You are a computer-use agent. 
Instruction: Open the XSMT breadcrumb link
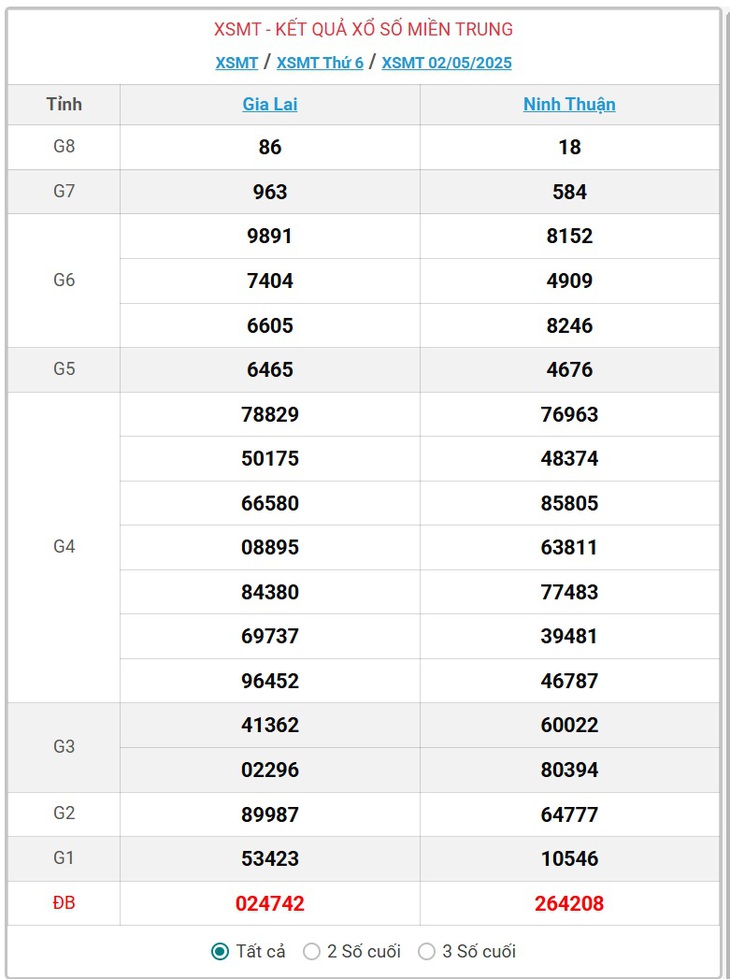[x=237, y=63]
